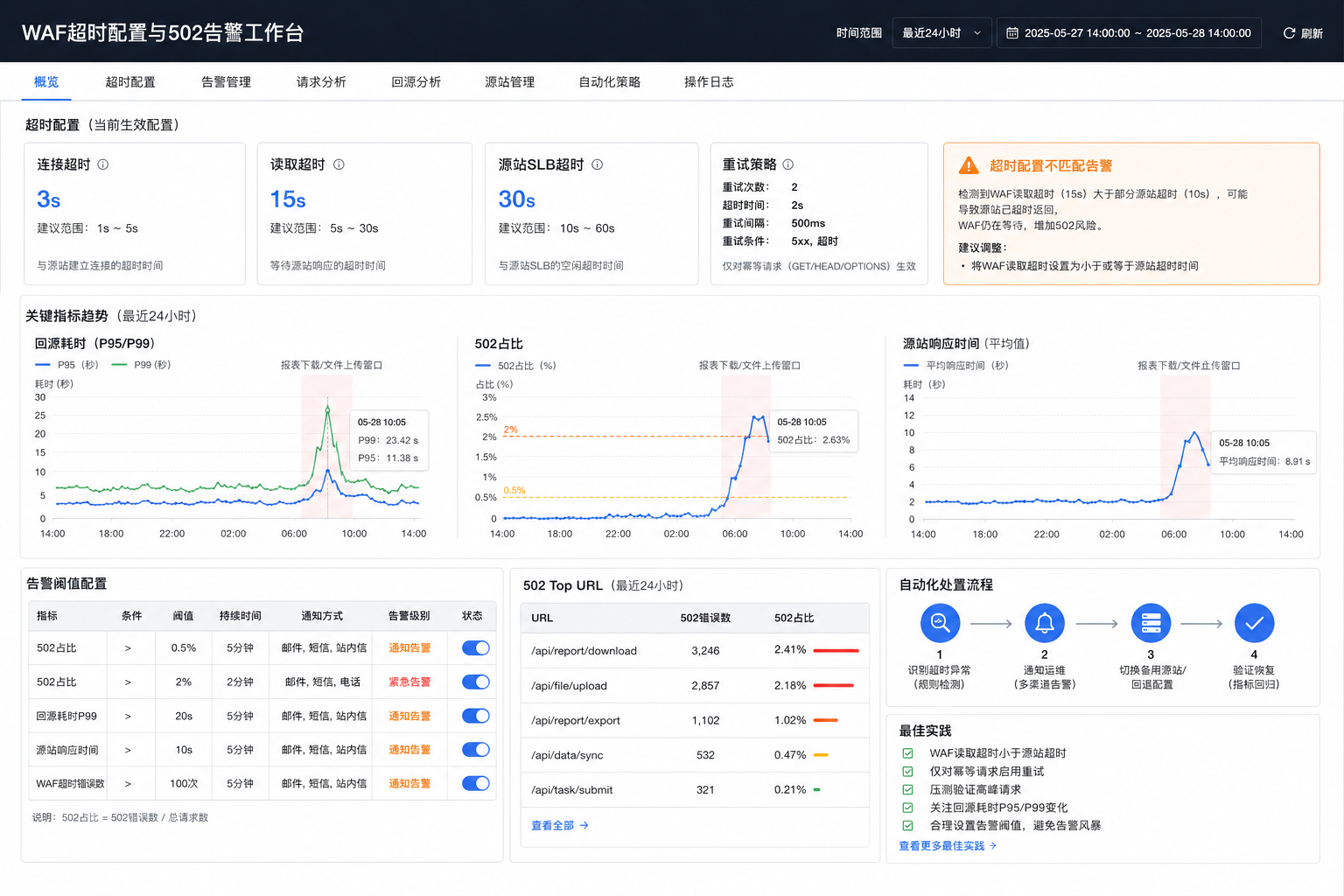Click the calendar icon in the date range

(x=1012, y=33)
